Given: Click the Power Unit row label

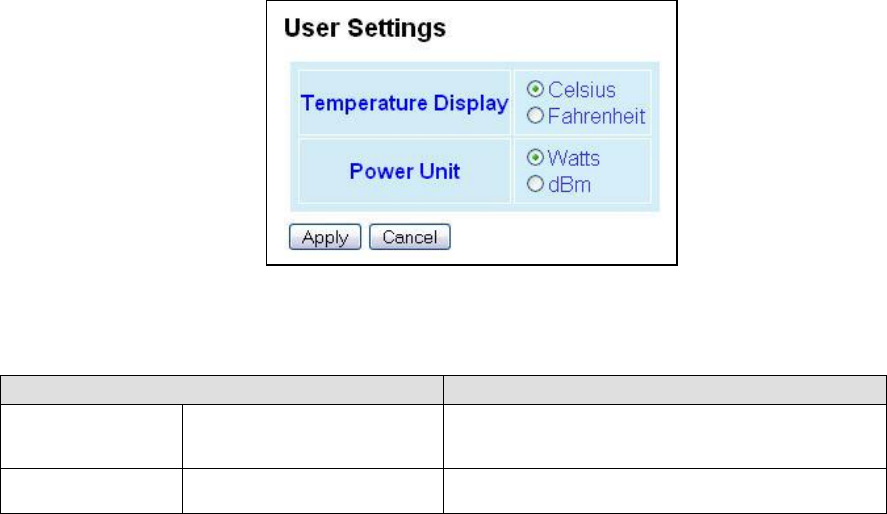Looking at the screenshot, I should pos(404,171).
